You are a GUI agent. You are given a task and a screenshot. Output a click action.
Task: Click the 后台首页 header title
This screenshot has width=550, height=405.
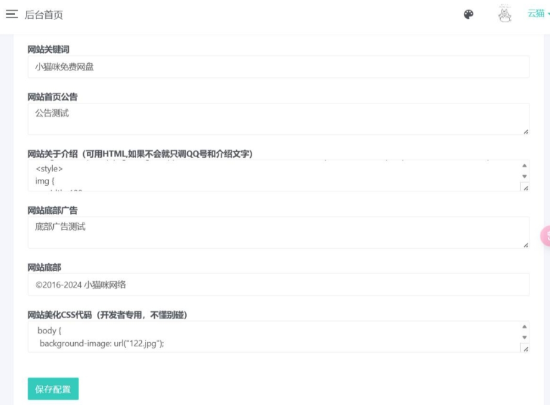(x=43, y=15)
